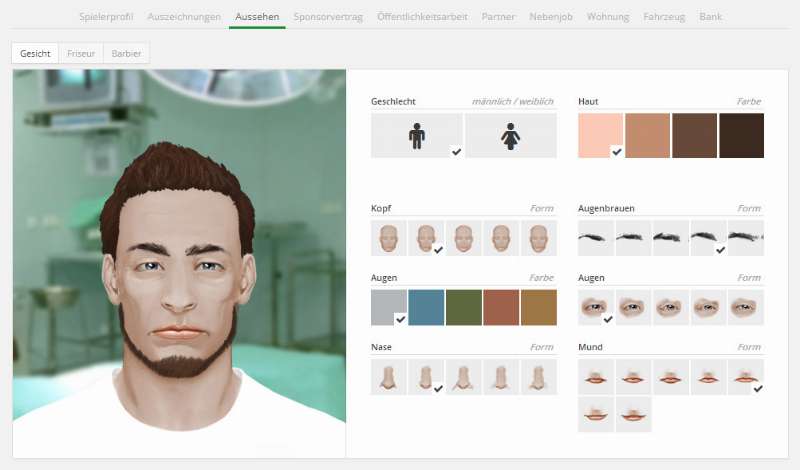Screen dimensions: 800x470
Task: Select the female gender icon
Action: pos(510,135)
